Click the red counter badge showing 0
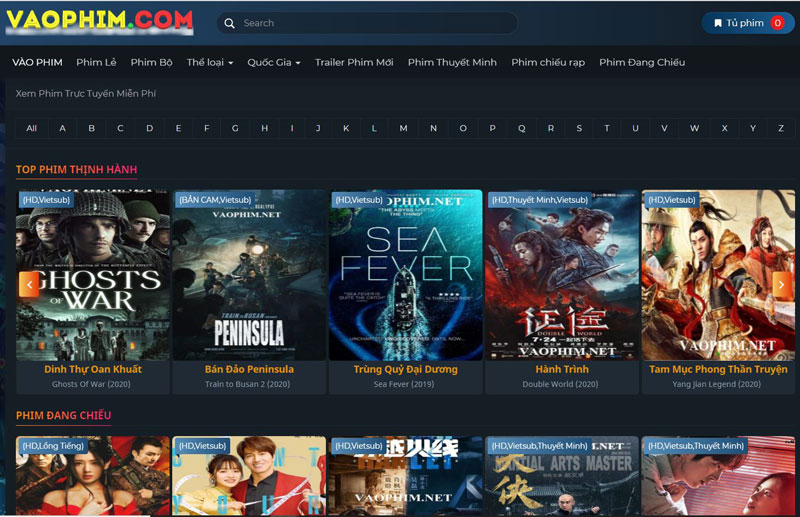 click(x=777, y=23)
